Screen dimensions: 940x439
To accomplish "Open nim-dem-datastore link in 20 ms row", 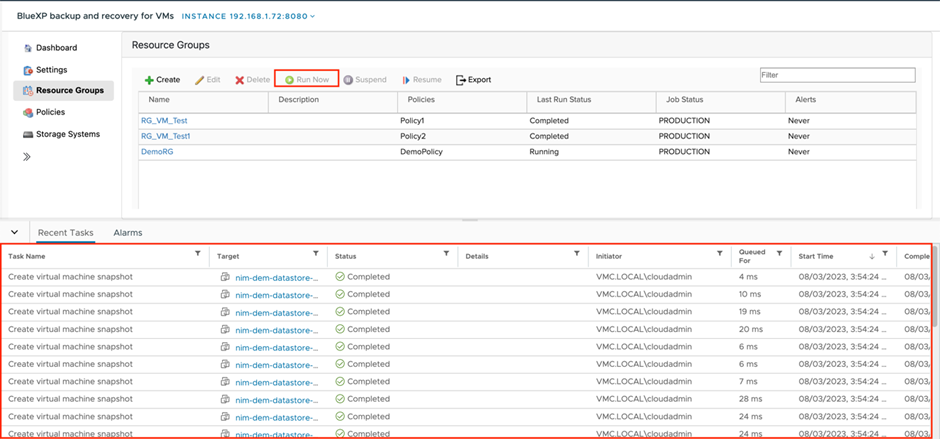I will pos(277,330).
